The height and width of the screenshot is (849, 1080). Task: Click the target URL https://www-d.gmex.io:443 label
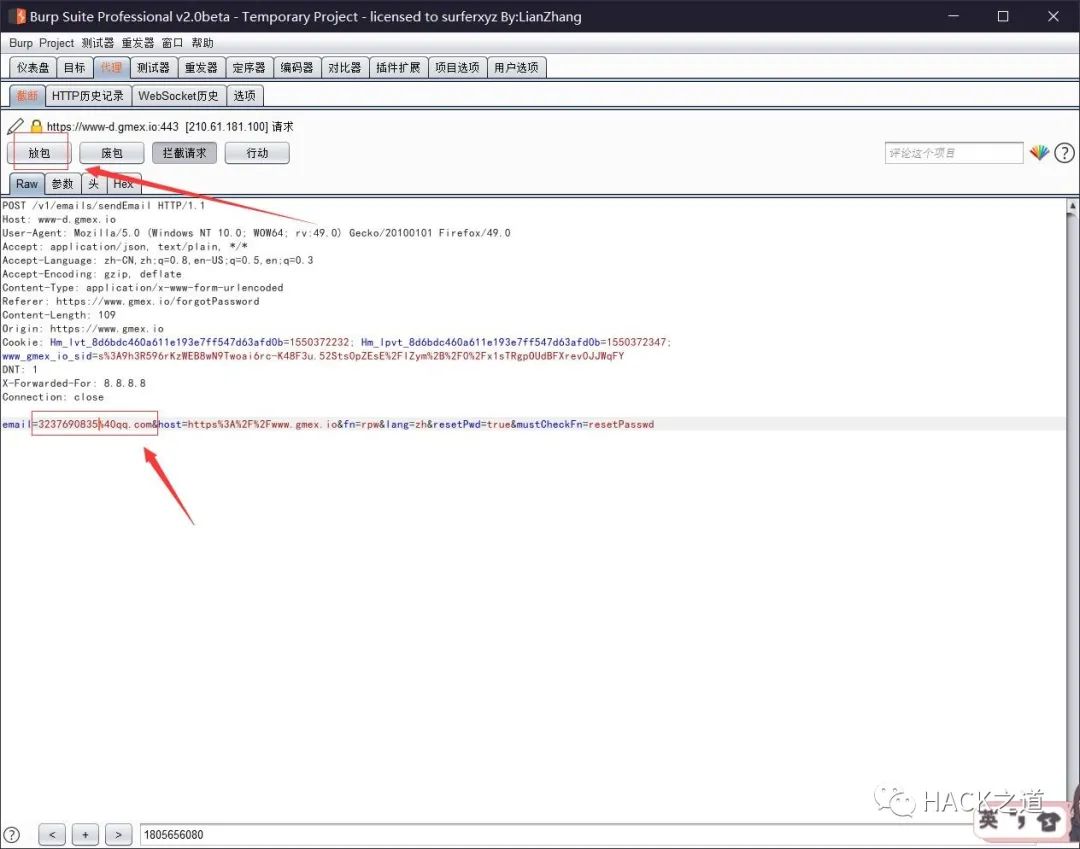(113, 127)
